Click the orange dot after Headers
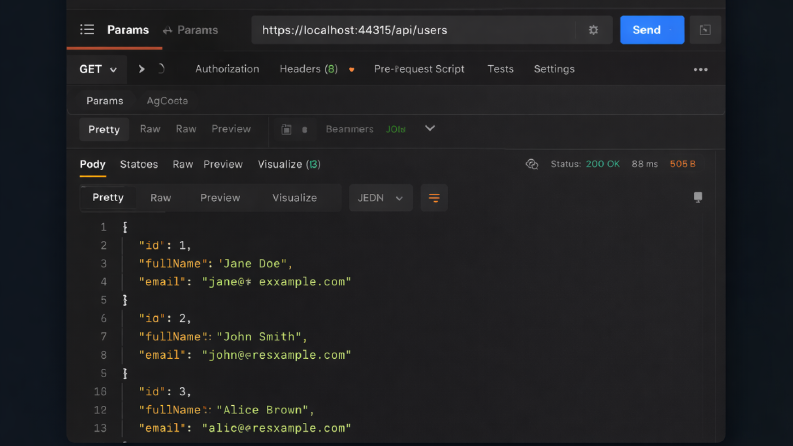This screenshot has height=446, width=793. 351,70
